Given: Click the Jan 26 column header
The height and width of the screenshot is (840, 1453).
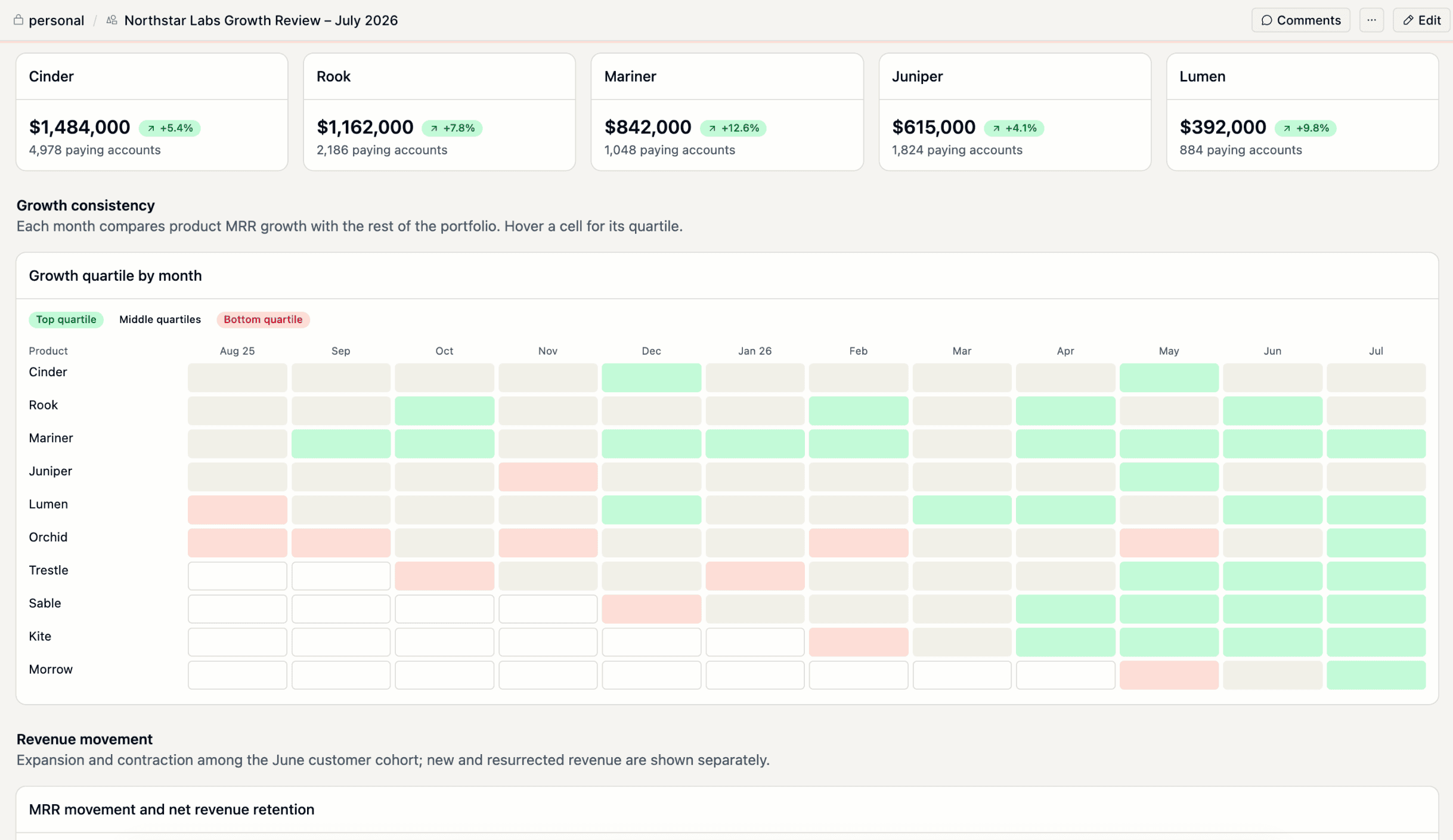Looking at the screenshot, I should 755,351.
